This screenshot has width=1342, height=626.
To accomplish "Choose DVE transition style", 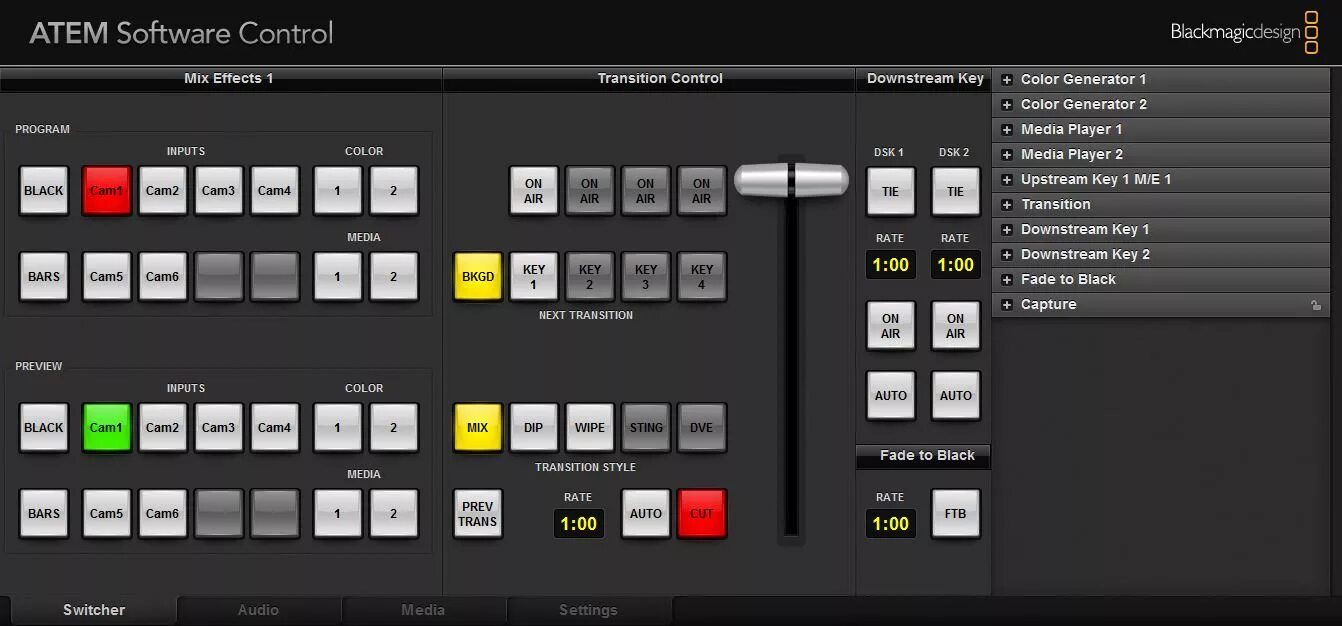I will point(702,427).
